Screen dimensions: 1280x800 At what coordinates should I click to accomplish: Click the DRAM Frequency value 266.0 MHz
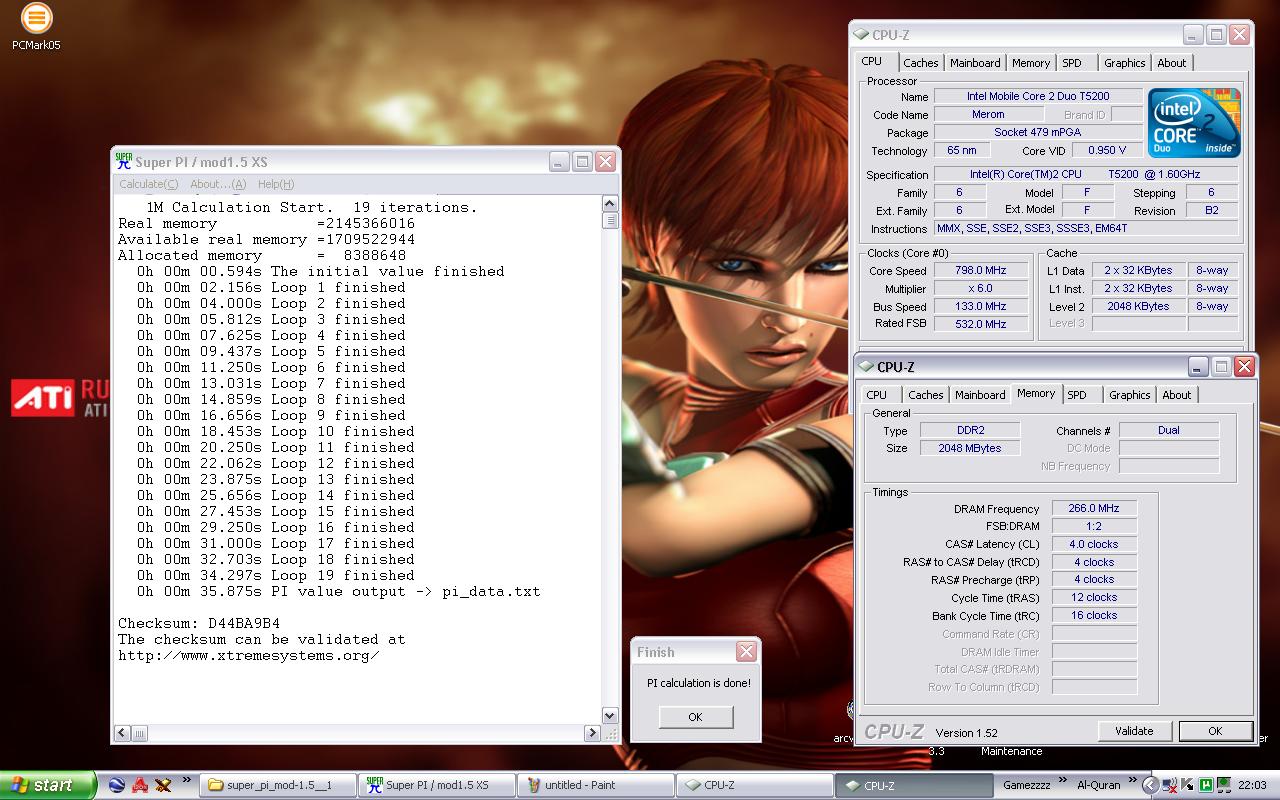click(x=1094, y=508)
